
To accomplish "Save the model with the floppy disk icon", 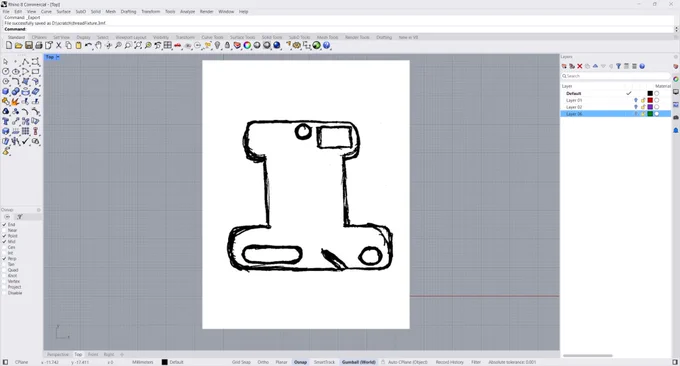I will pos(29,45).
